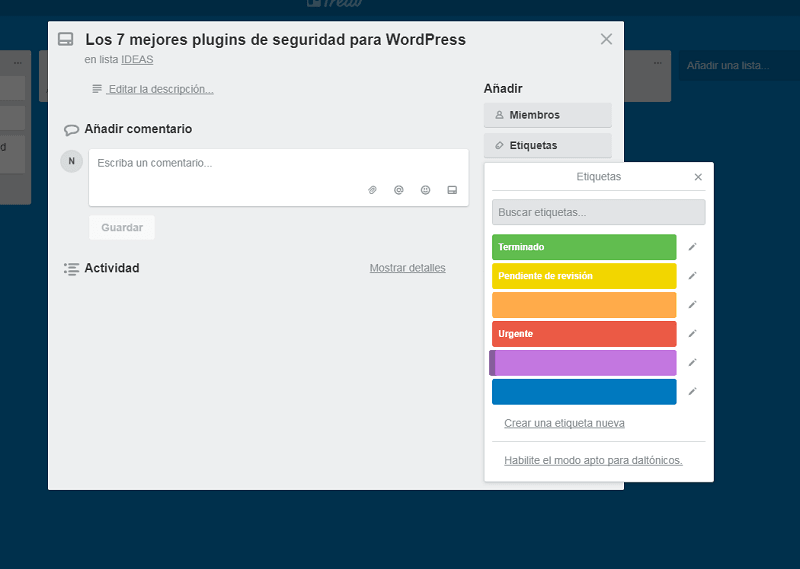Click the Escriba un comentario text area

[x=279, y=178]
